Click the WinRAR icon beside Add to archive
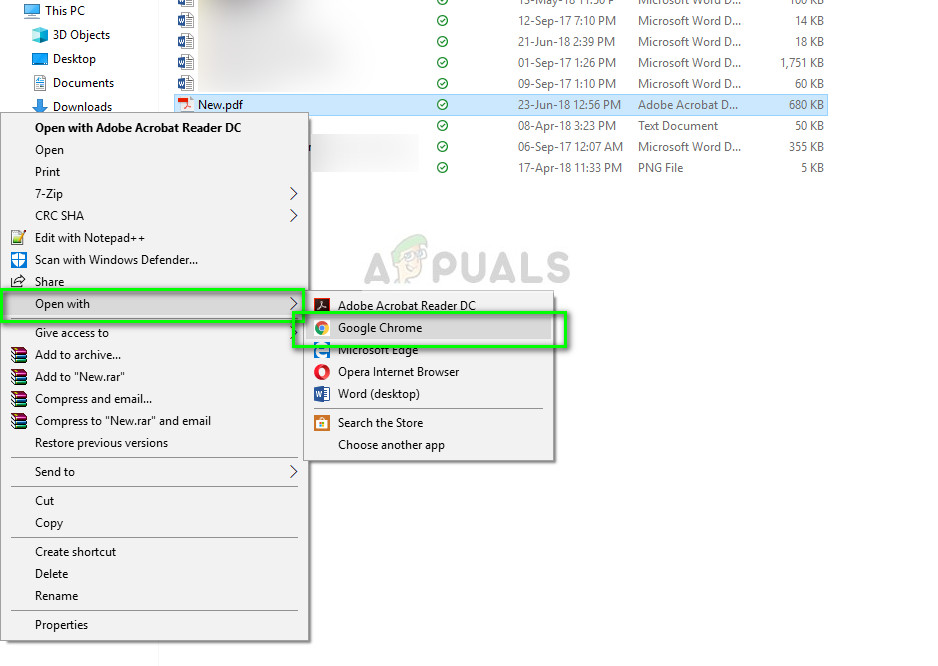938x666 pixels. click(x=19, y=355)
